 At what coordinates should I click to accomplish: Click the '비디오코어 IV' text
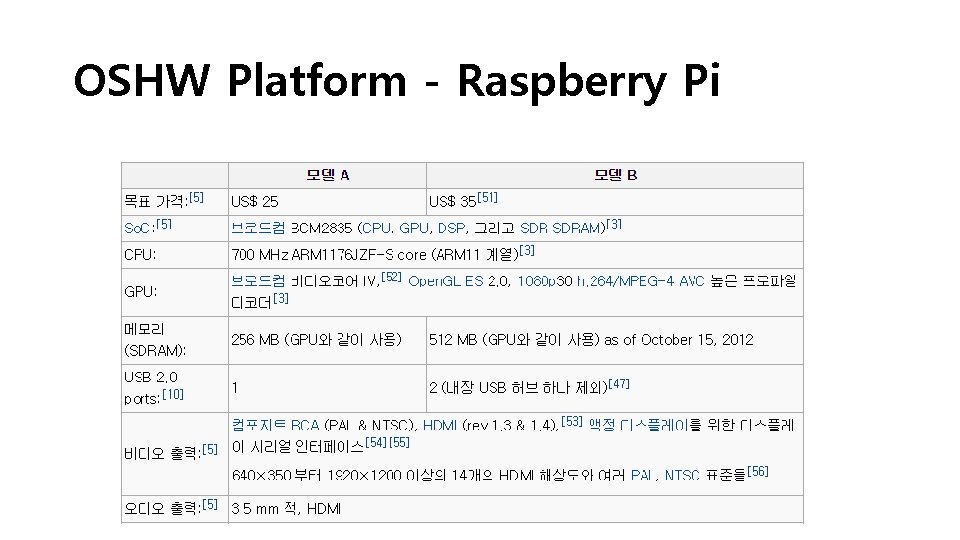coord(335,281)
